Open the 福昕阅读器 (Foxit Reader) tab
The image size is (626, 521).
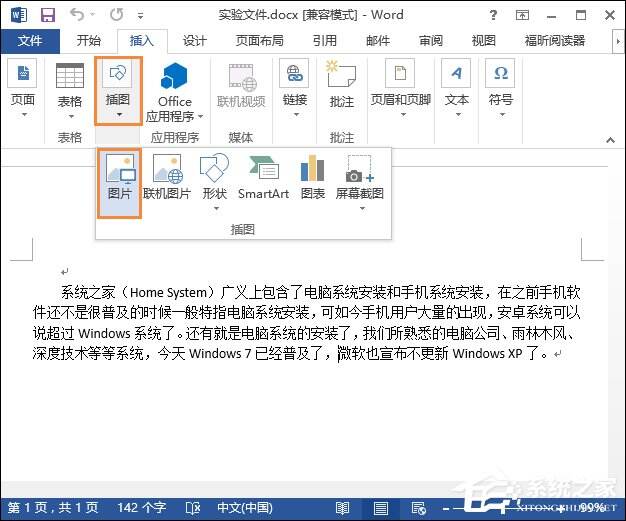pyautogui.click(x=555, y=40)
